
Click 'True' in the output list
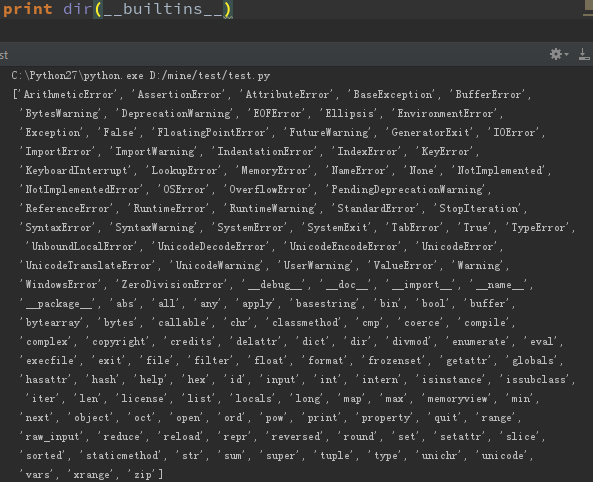coord(475,227)
